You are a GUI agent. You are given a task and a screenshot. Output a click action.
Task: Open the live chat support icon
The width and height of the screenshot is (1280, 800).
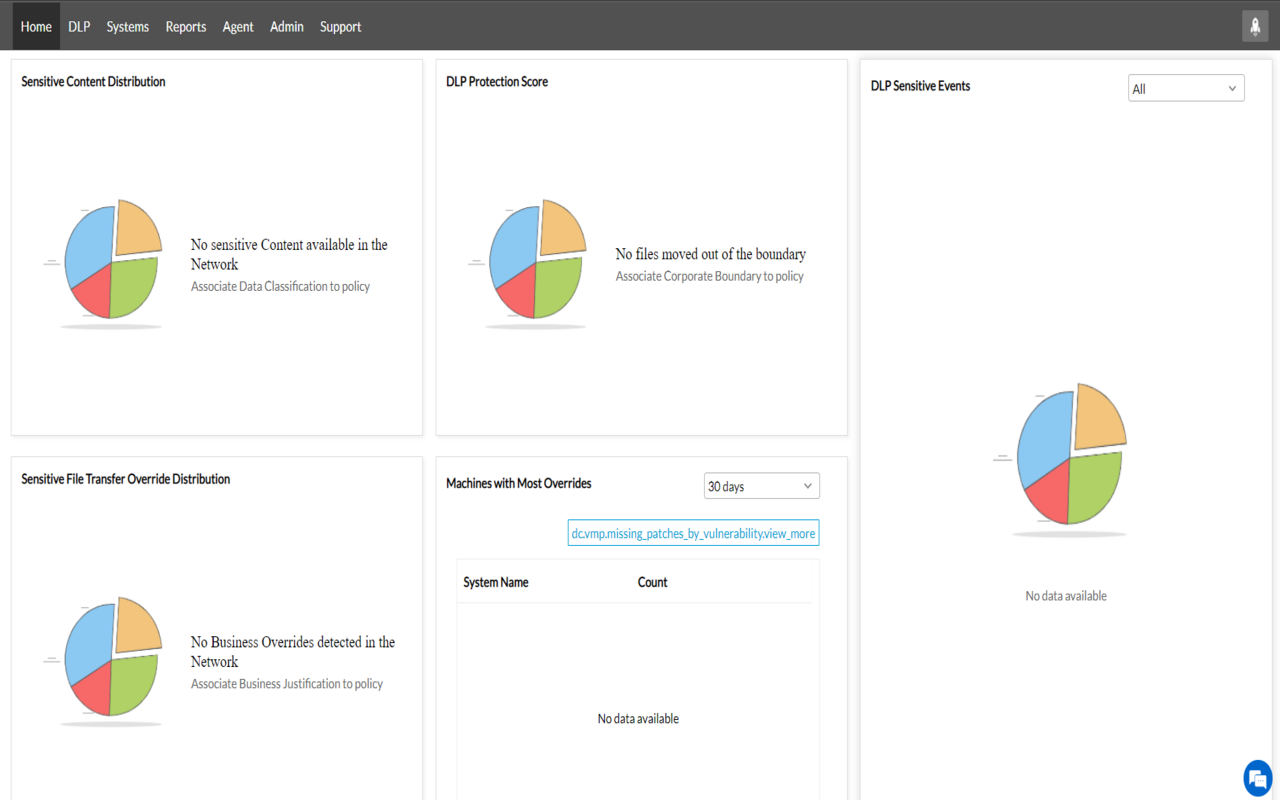click(x=1257, y=777)
